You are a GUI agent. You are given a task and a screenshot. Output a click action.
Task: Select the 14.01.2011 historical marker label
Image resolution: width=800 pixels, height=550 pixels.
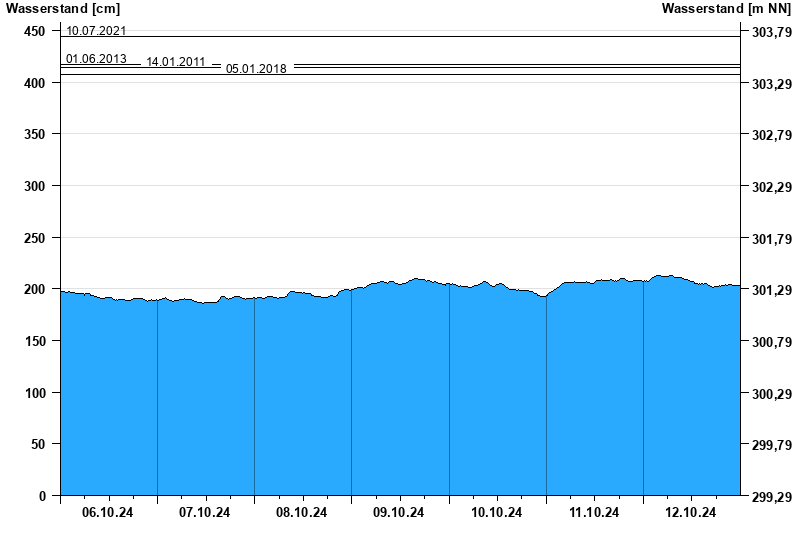coord(176,62)
